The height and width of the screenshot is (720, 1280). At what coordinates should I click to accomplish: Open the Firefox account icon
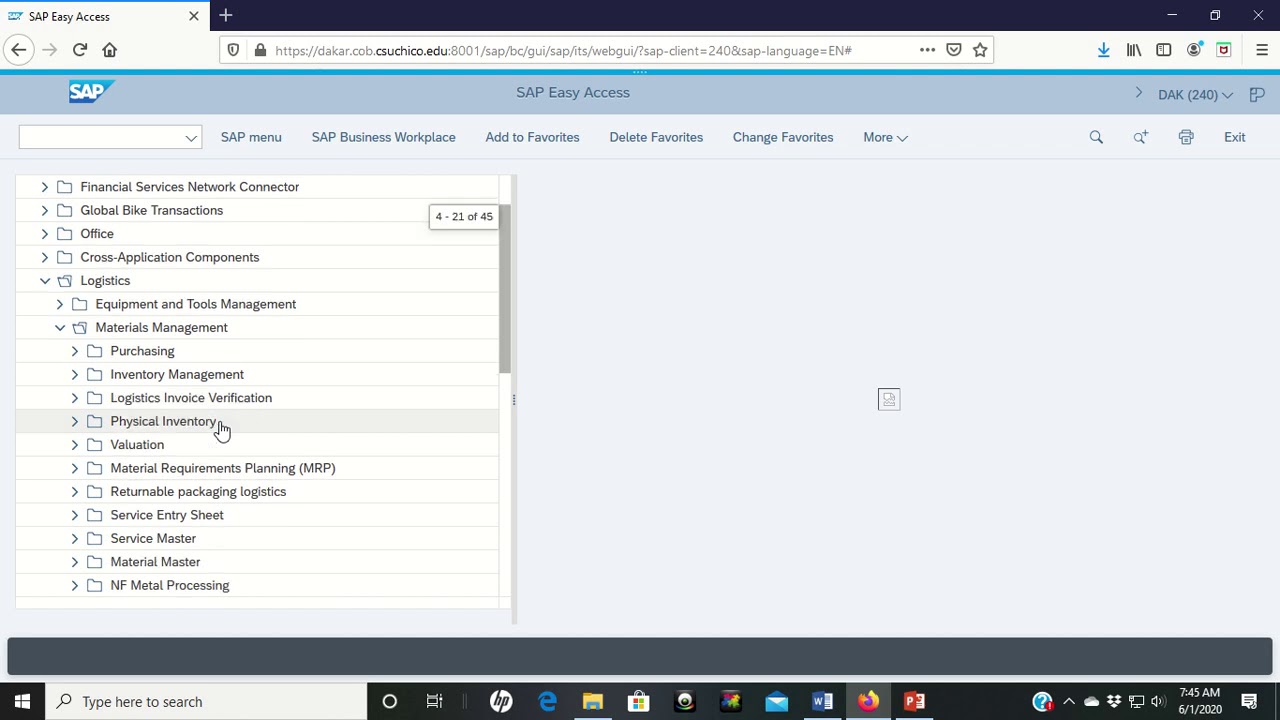point(1194,50)
